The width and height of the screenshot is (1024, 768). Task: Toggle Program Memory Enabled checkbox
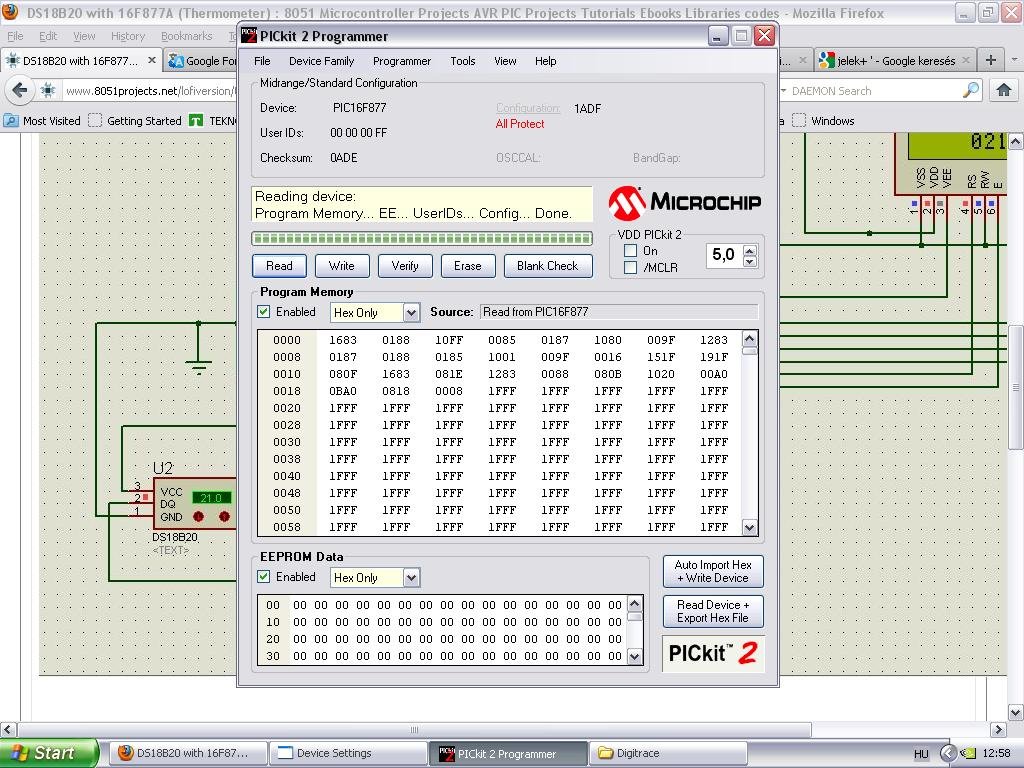(x=264, y=312)
